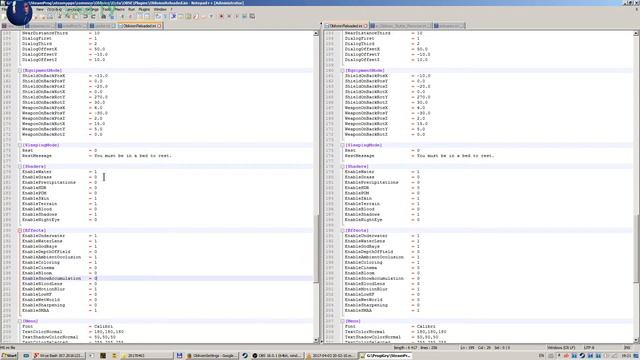640x360 pixels.
Task: Click the Undo toolbar icon
Action: pos(85,16)
